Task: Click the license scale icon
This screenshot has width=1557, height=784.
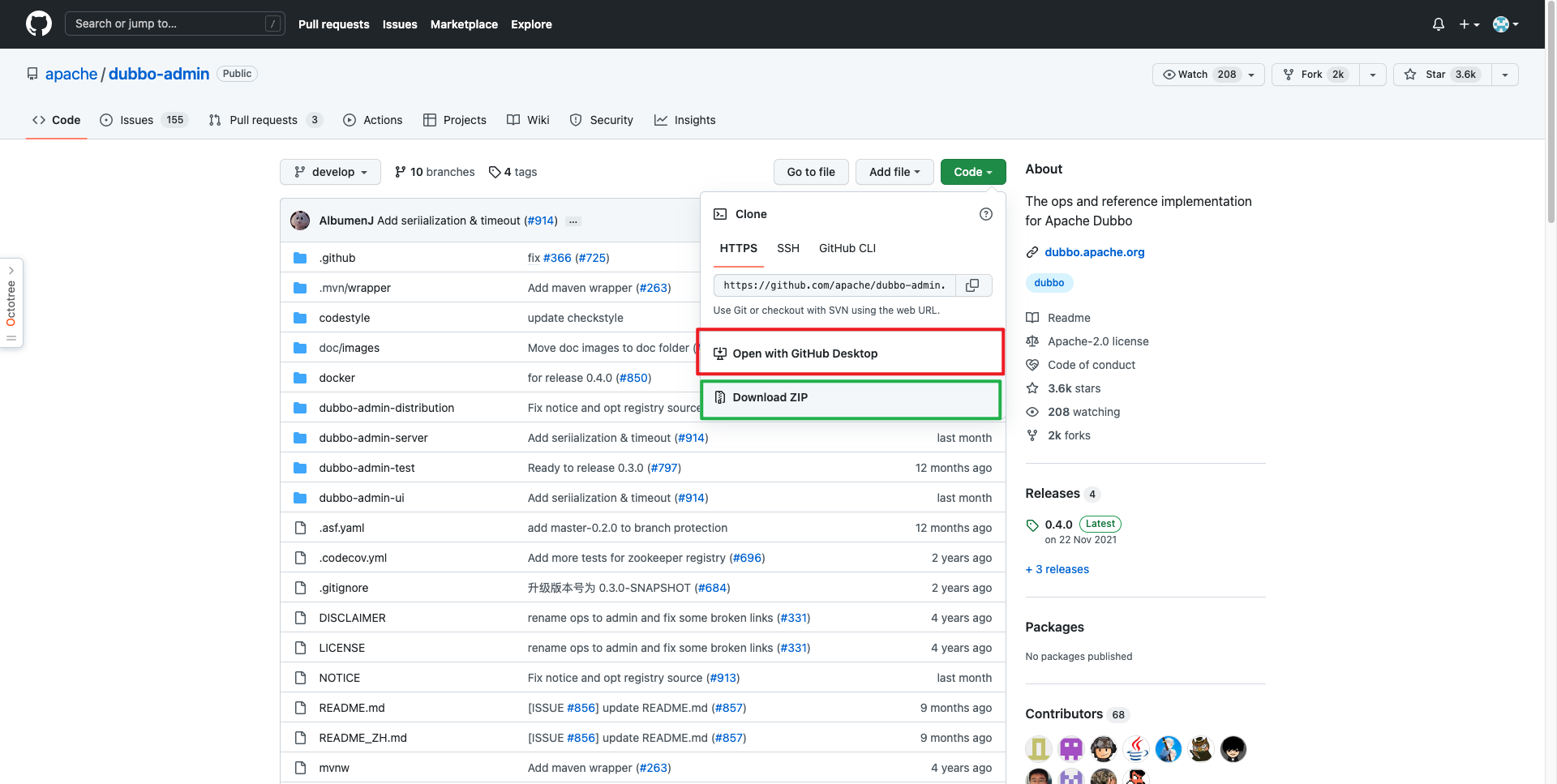Action: 1032,341
